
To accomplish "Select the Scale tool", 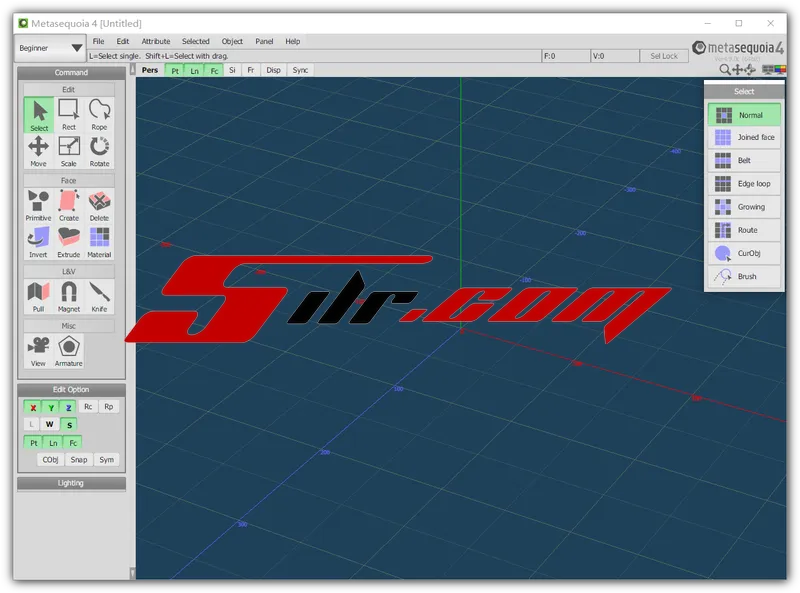I will [69, 151].
